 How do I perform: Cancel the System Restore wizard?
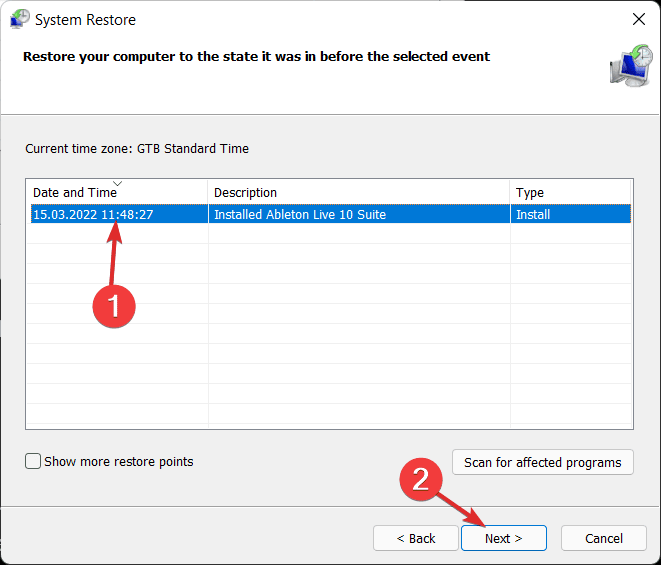coord(603,538)
